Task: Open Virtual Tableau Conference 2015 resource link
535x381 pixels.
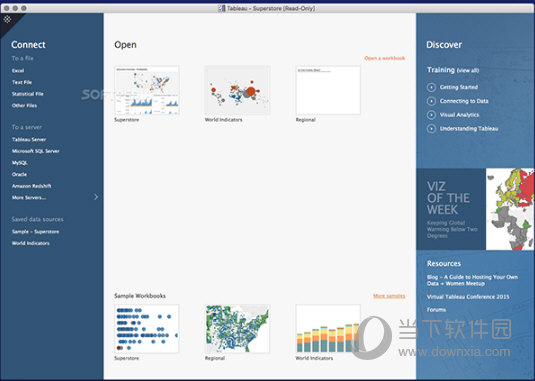Action: point(468,297)
